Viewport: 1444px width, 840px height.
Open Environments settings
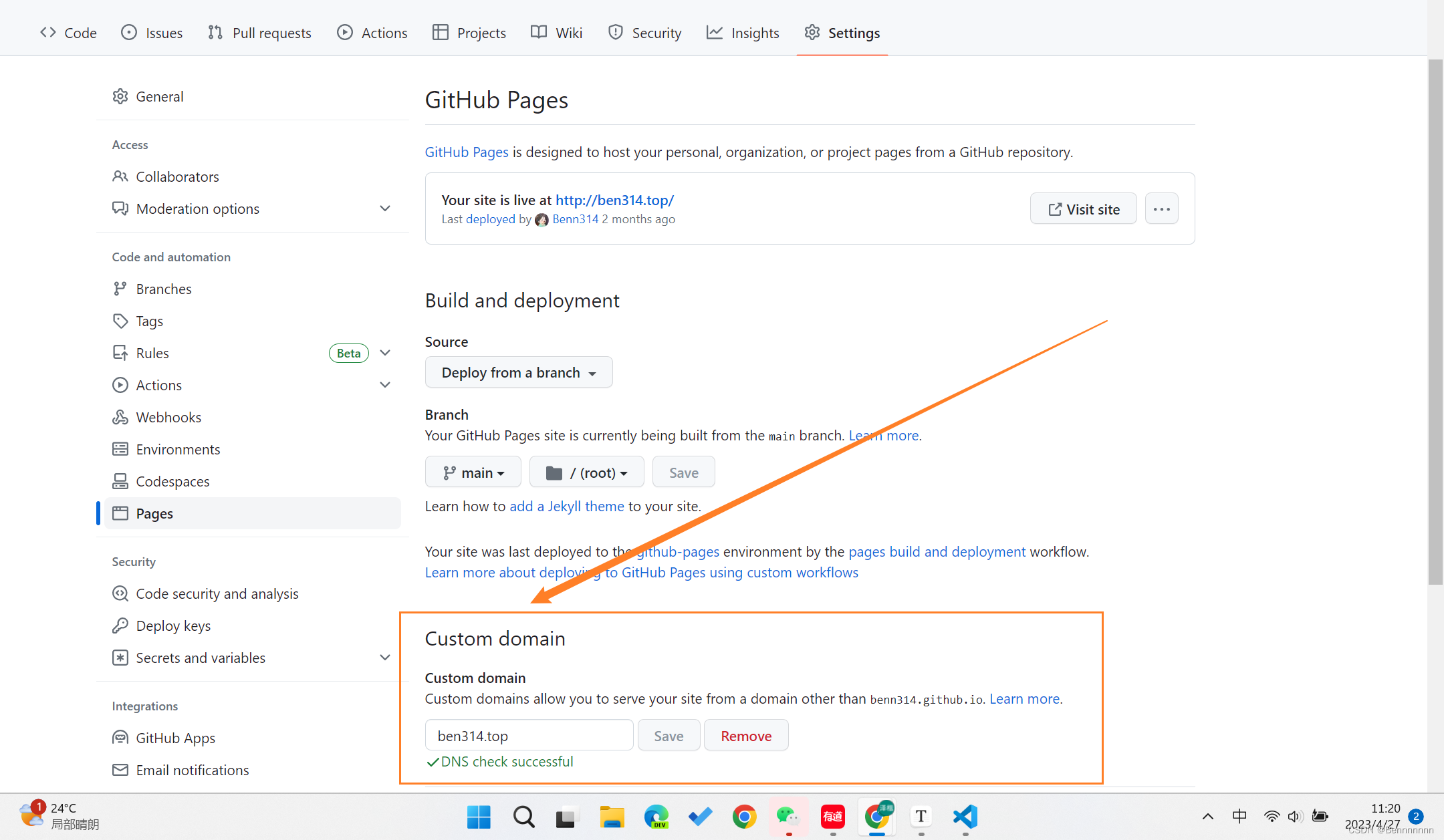253,449
